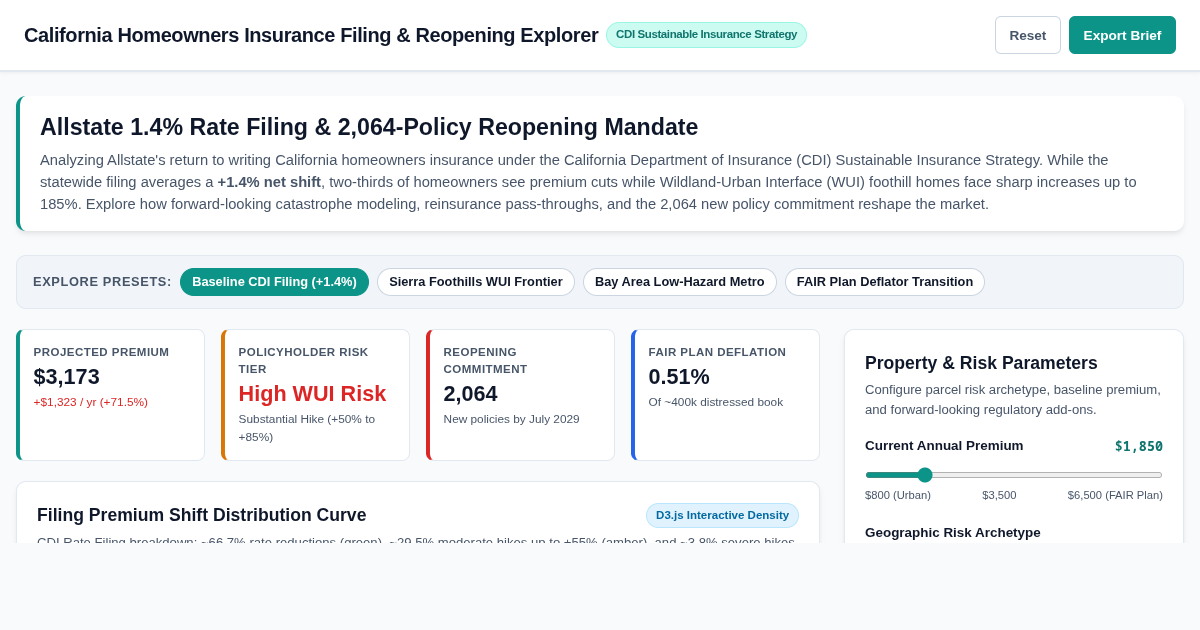
Task: Click the California Homeowners Insurance Explorer page title
Action: [311, 35]
